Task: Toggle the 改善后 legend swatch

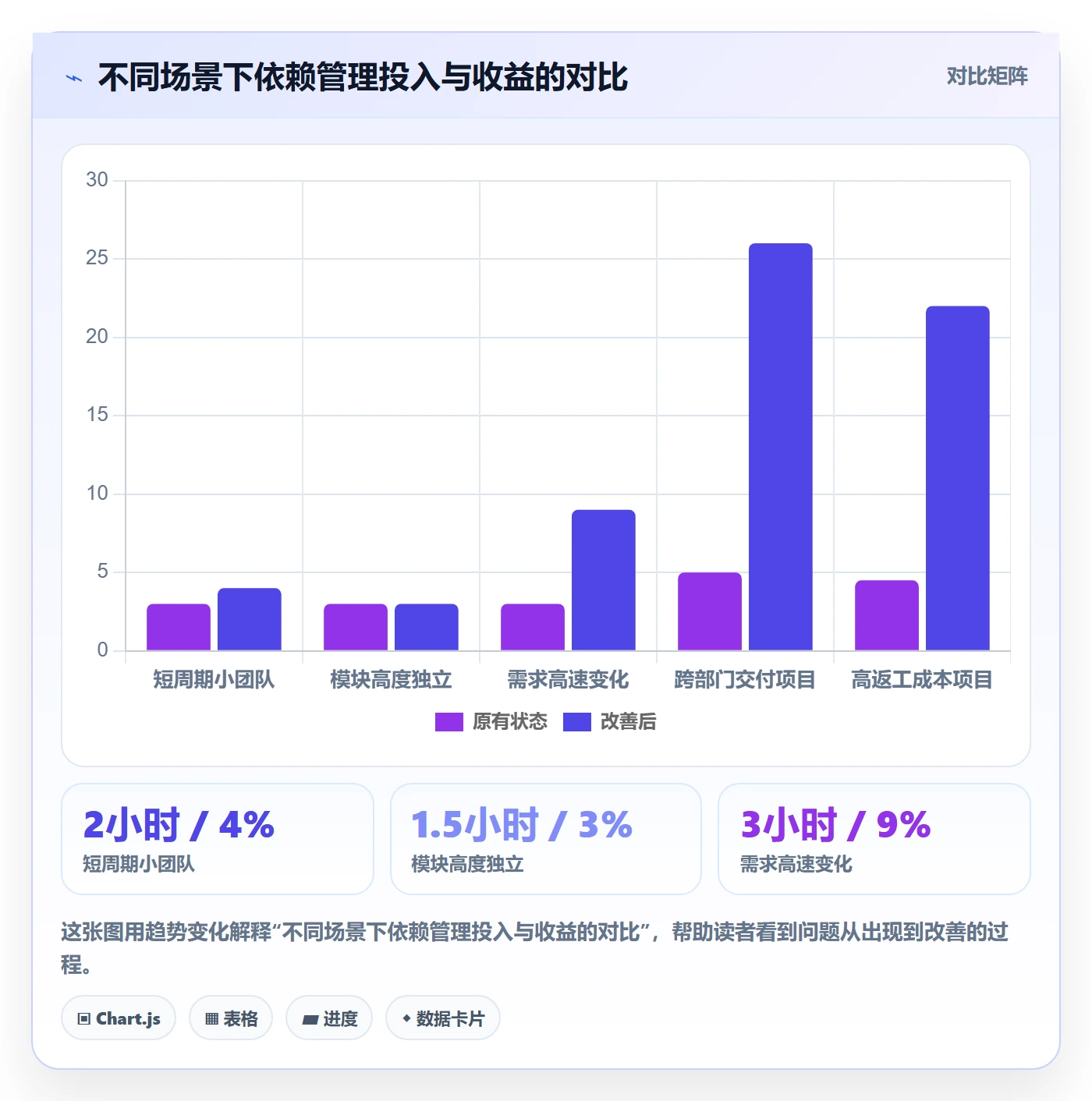Action: tap(576, 722)
